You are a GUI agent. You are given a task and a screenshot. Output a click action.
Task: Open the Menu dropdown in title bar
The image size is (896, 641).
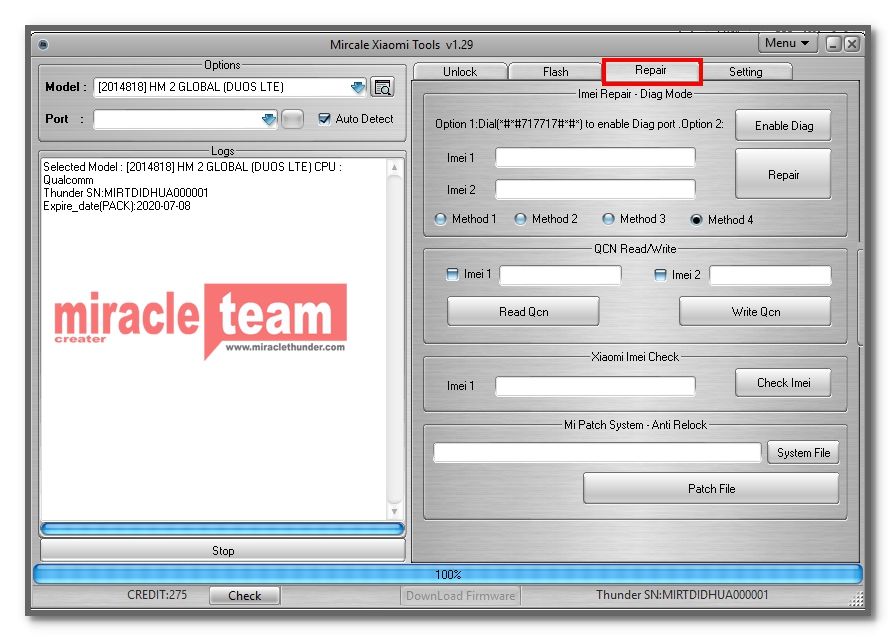787,43
